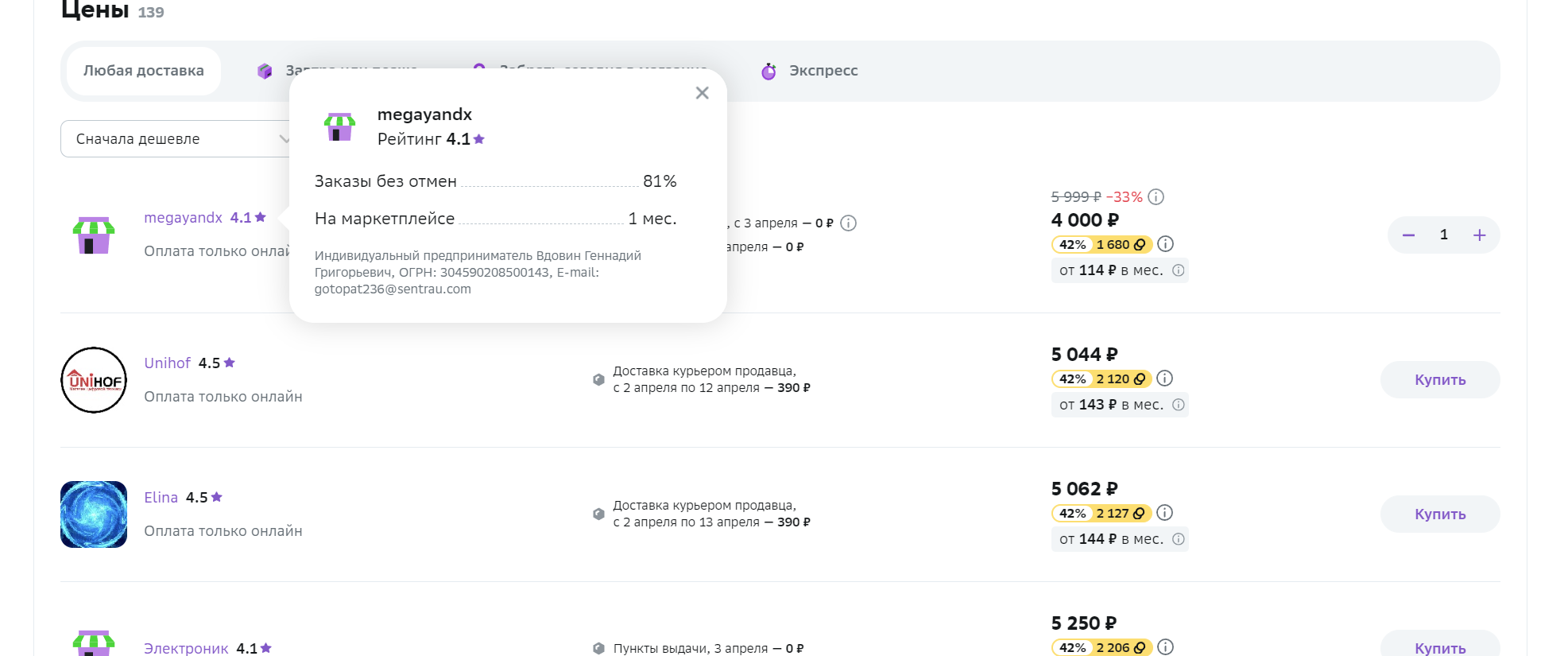Image resolution: width=1568 pixels, height=656 pixels.
Task: Select the Любая доставка tab
Action: (144, 71)
